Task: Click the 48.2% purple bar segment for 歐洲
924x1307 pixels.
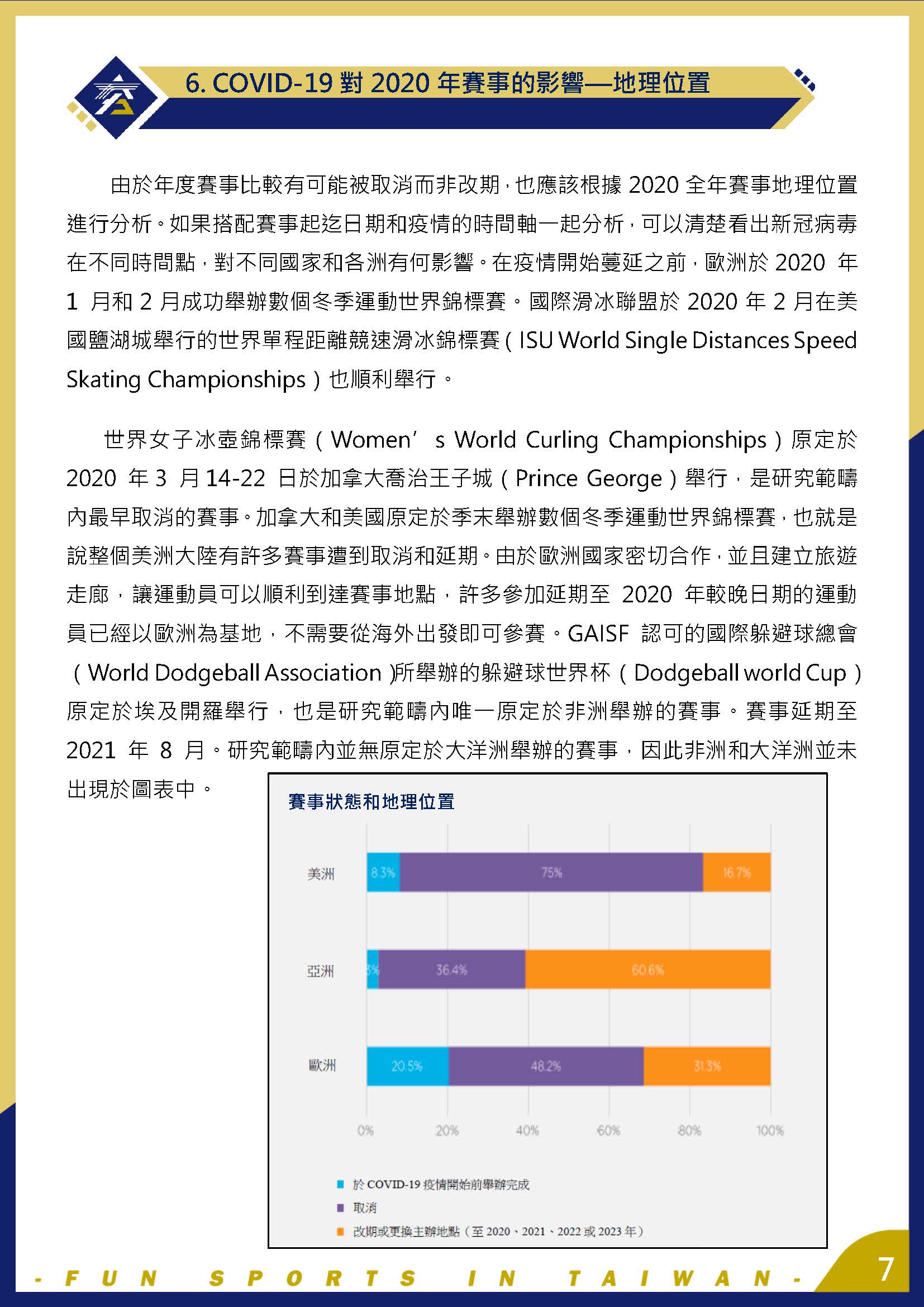Action: [546, 1066]
